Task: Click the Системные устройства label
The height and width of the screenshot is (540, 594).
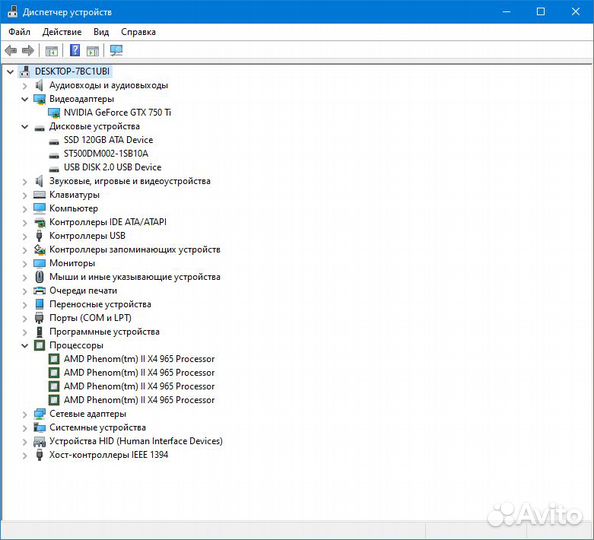Action: tap(97, 427)
